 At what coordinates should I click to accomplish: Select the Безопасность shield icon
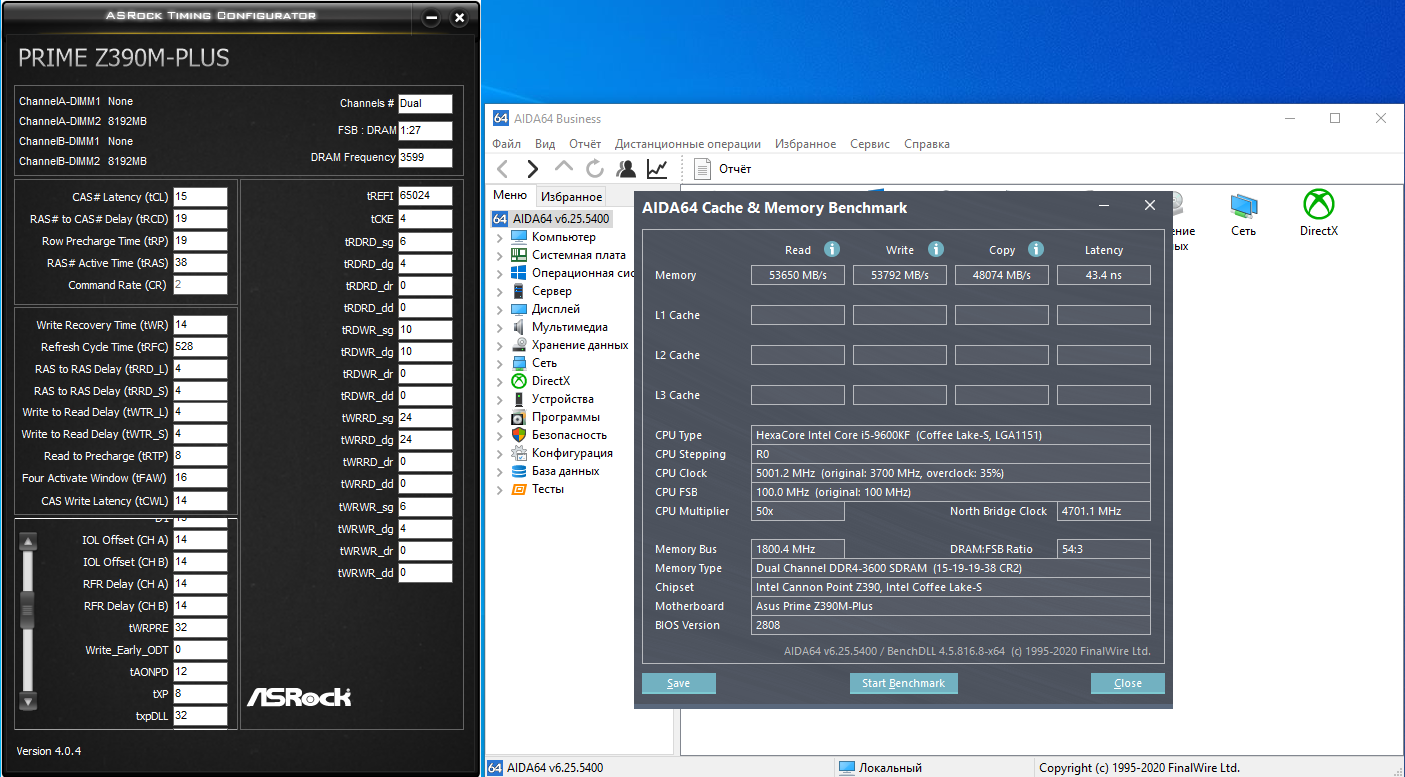point(518,435)
